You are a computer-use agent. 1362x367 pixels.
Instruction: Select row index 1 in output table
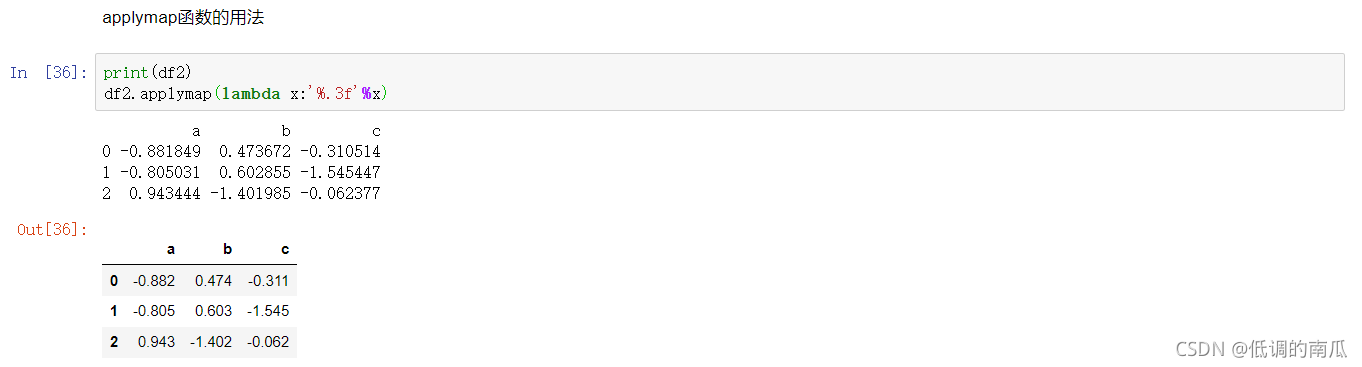coord(113,311)
